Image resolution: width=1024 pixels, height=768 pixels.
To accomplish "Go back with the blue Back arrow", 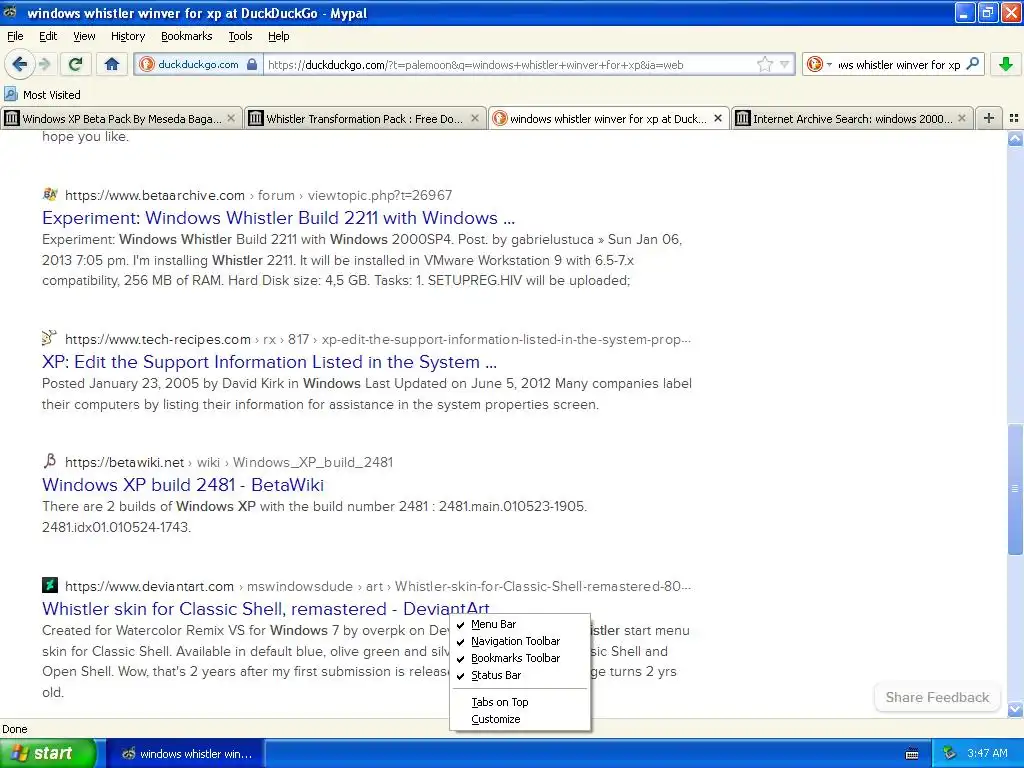I will (x=20, y=64).
